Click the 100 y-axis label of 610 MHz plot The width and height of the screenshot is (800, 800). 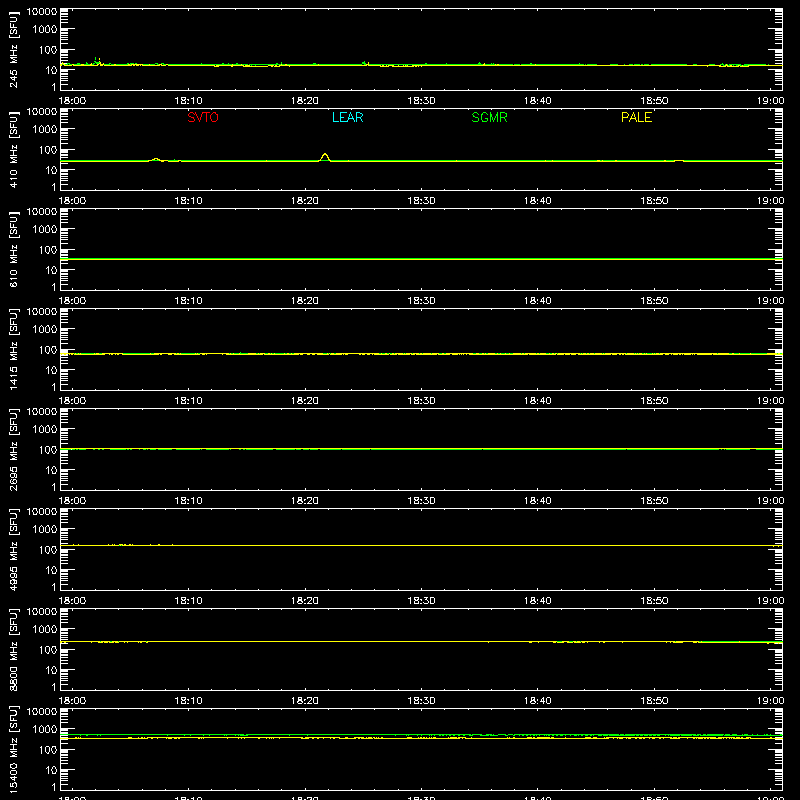point(48,249)
